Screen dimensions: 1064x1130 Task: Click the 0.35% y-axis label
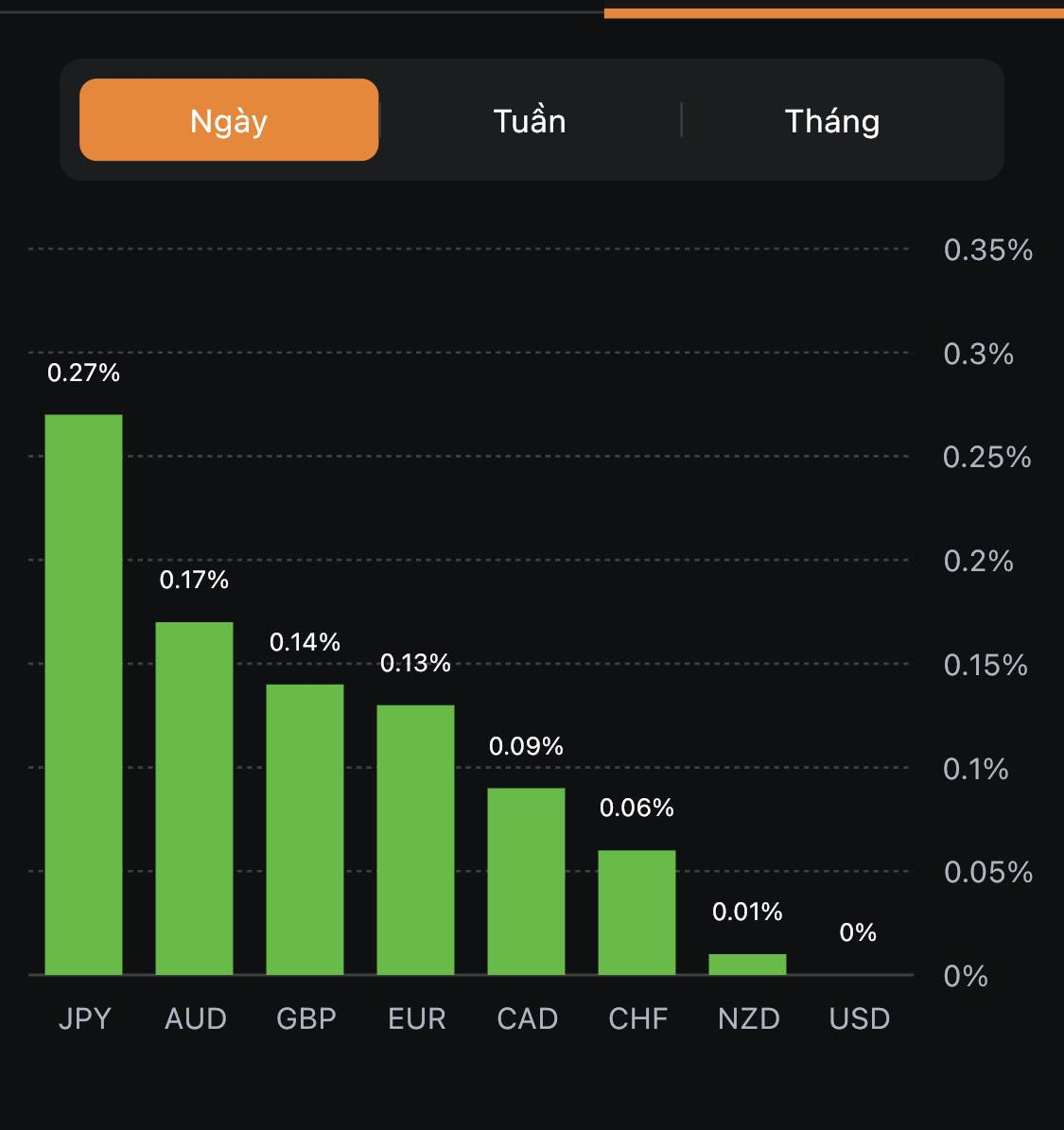pos(987,250)
